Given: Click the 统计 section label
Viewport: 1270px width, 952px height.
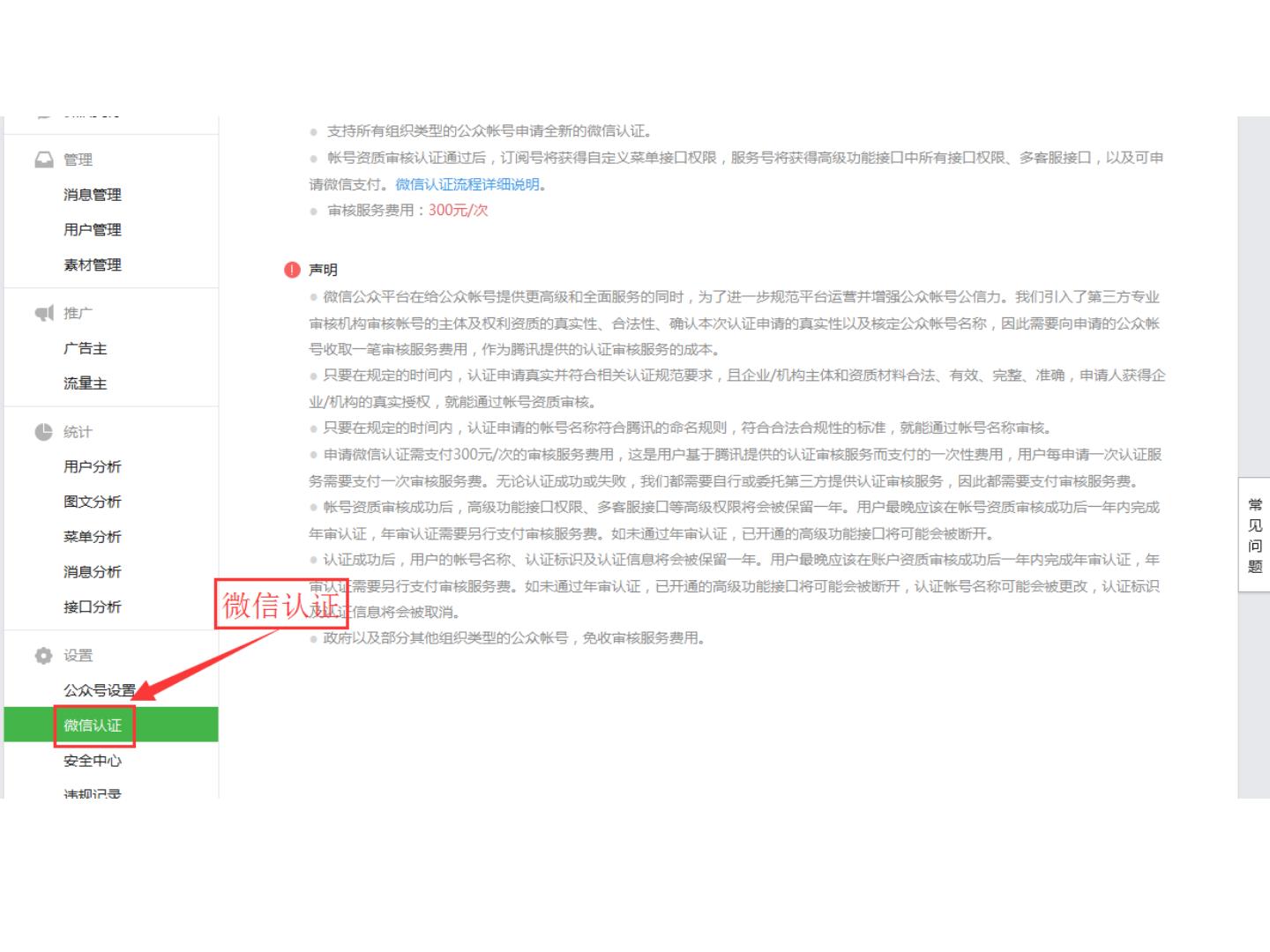Looking at the screenshot, I should (78, 432).
